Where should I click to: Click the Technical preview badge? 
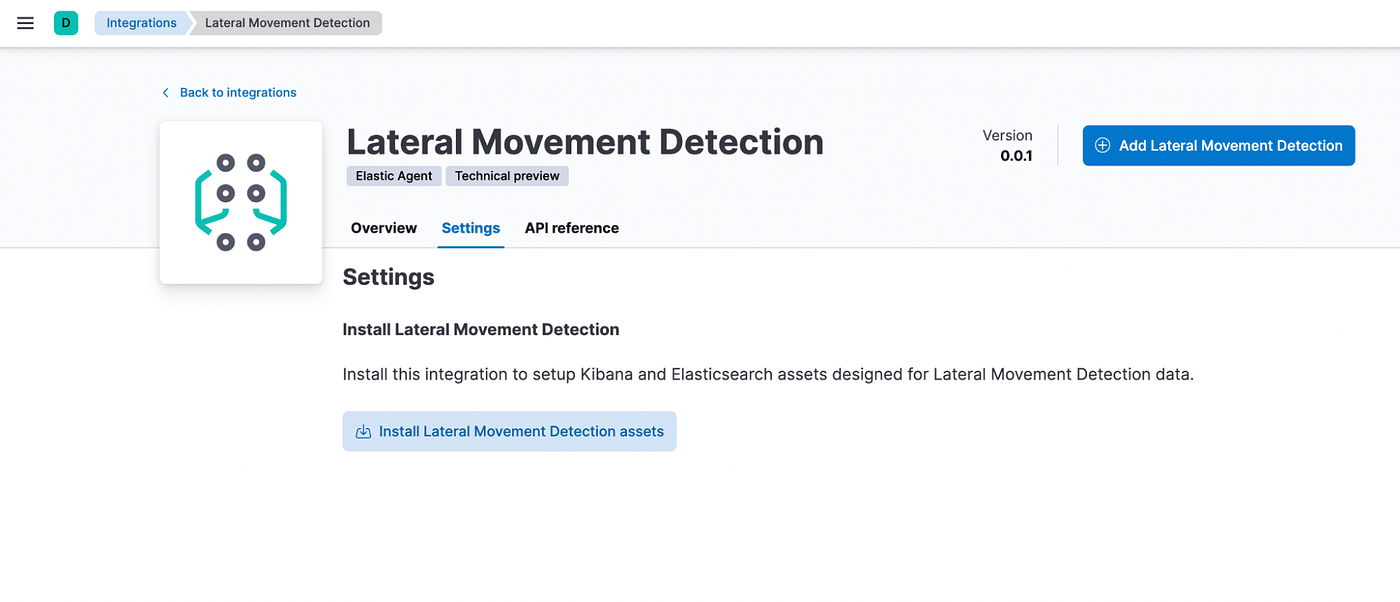pos(507,176)
